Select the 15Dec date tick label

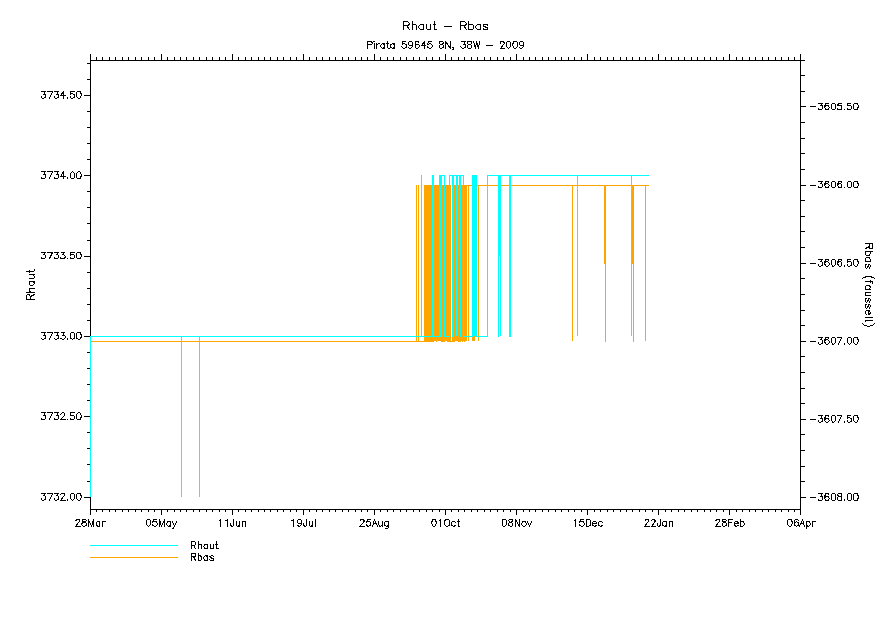tap(587, 522)
